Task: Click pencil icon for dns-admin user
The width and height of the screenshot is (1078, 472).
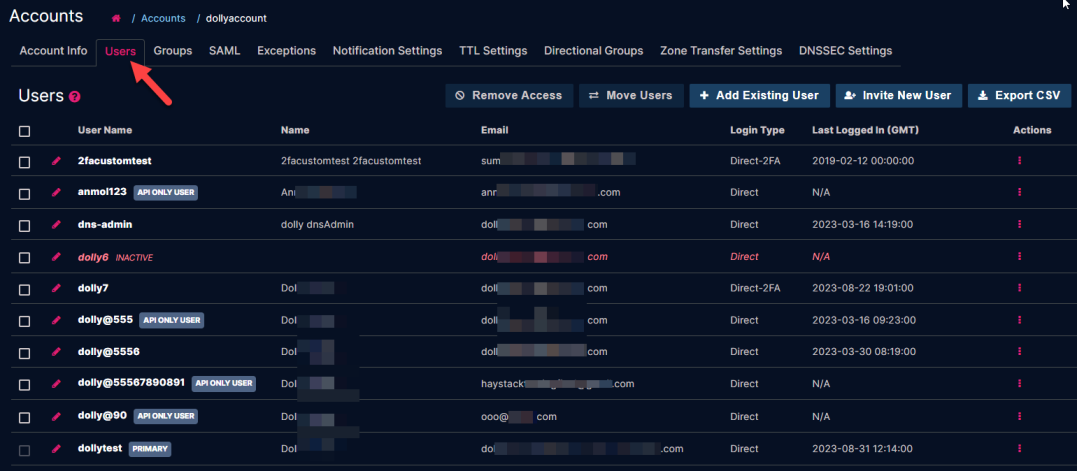Action: (56, 224)
